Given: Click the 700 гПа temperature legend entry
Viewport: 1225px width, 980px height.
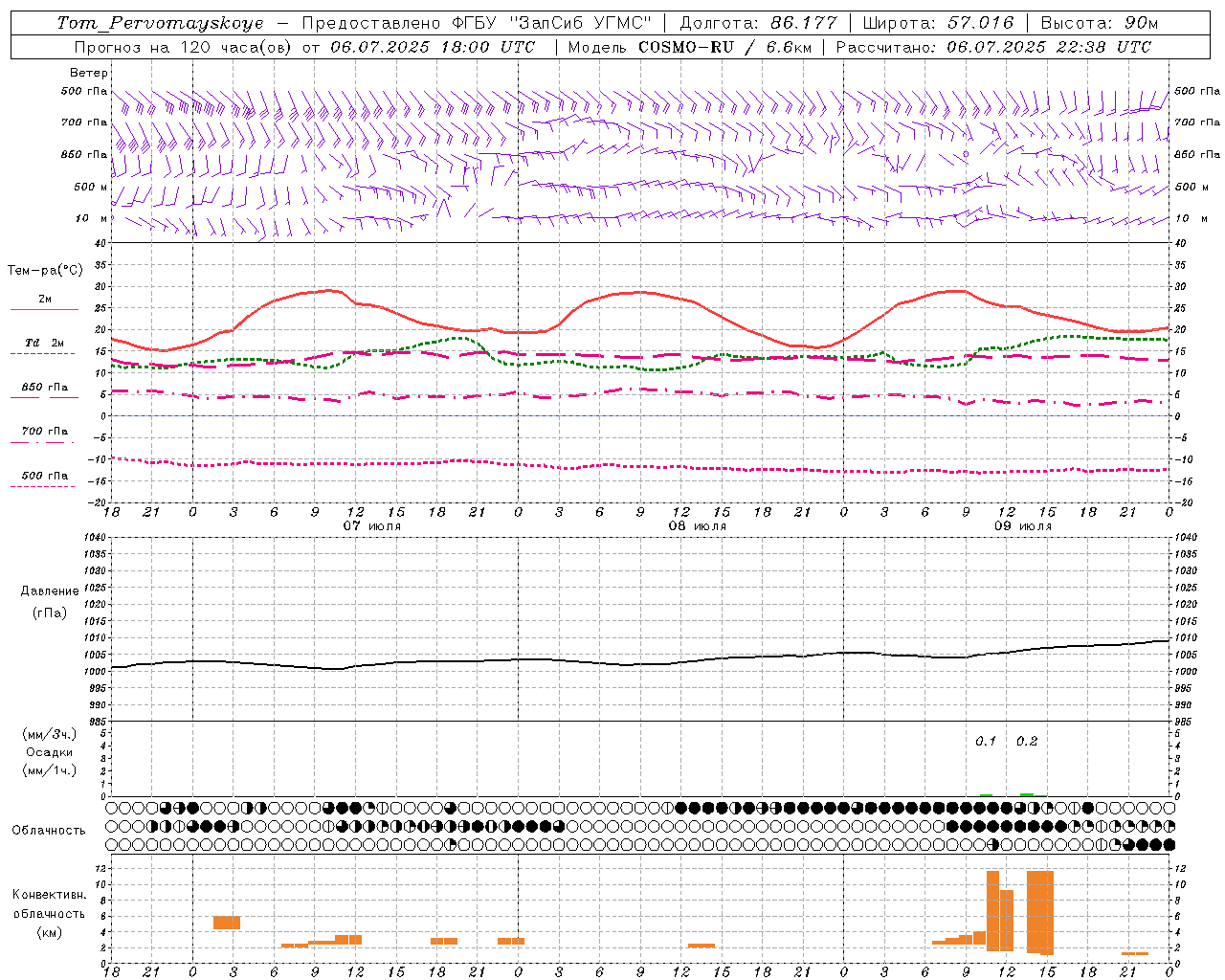Looking at the screenshot, I should click(x=45, y=434).
